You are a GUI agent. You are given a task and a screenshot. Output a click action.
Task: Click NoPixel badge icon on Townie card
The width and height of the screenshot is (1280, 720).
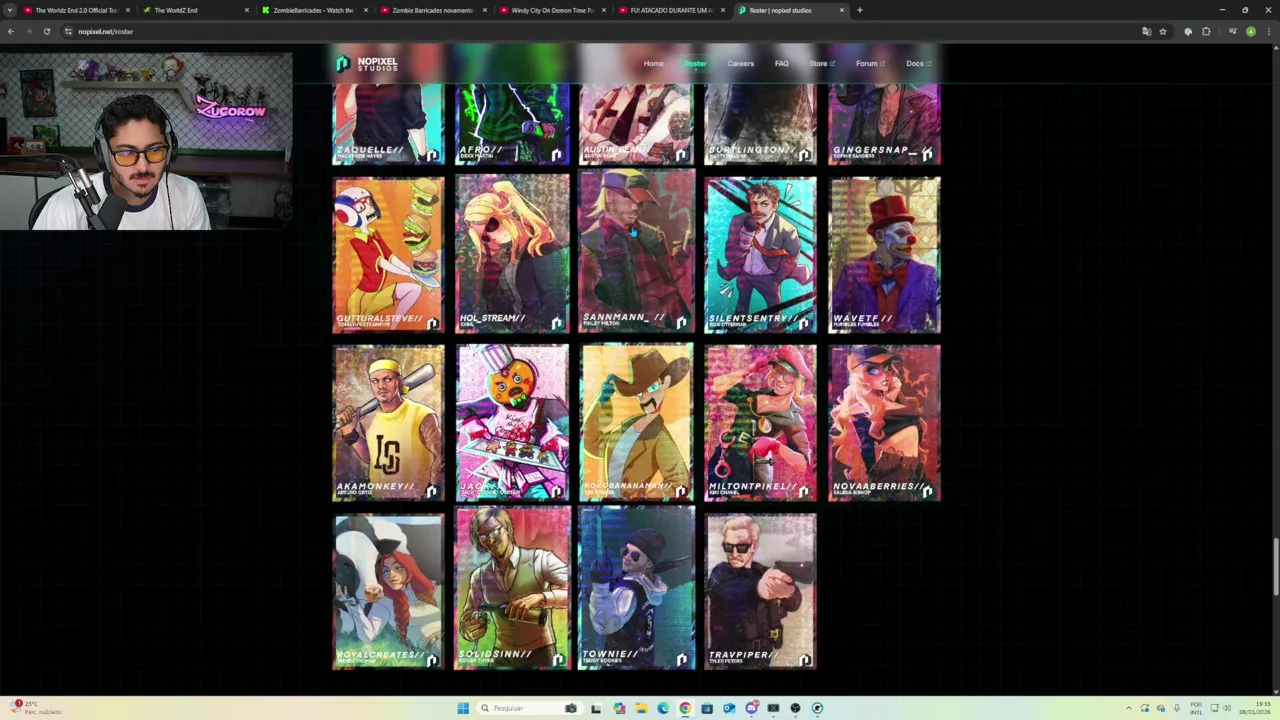[x=681, y=659]
